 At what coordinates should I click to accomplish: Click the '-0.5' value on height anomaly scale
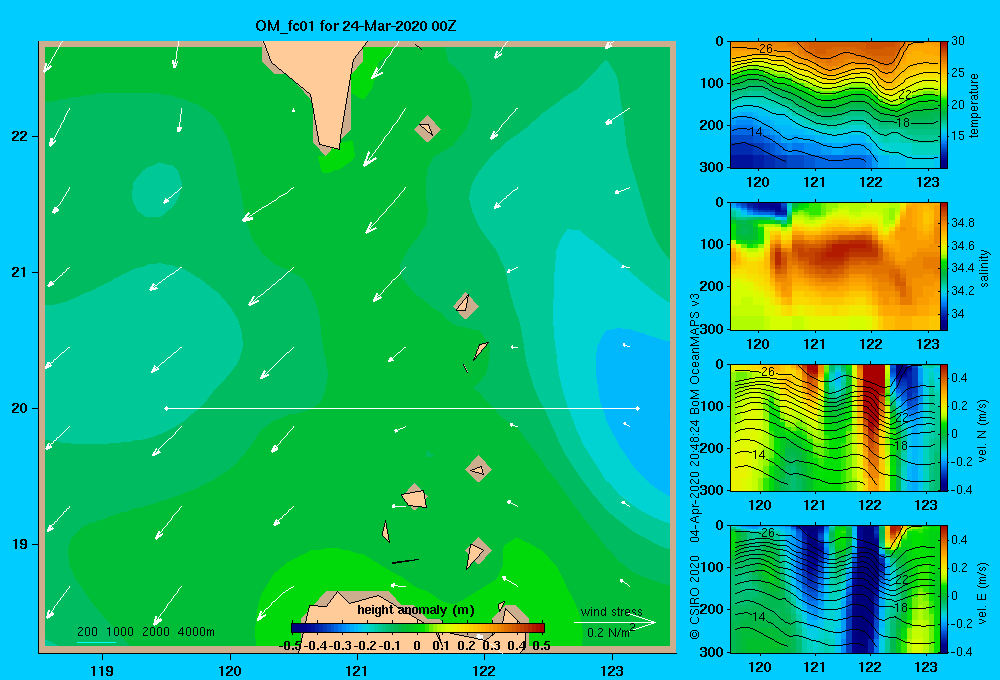[x=290, y=646]
